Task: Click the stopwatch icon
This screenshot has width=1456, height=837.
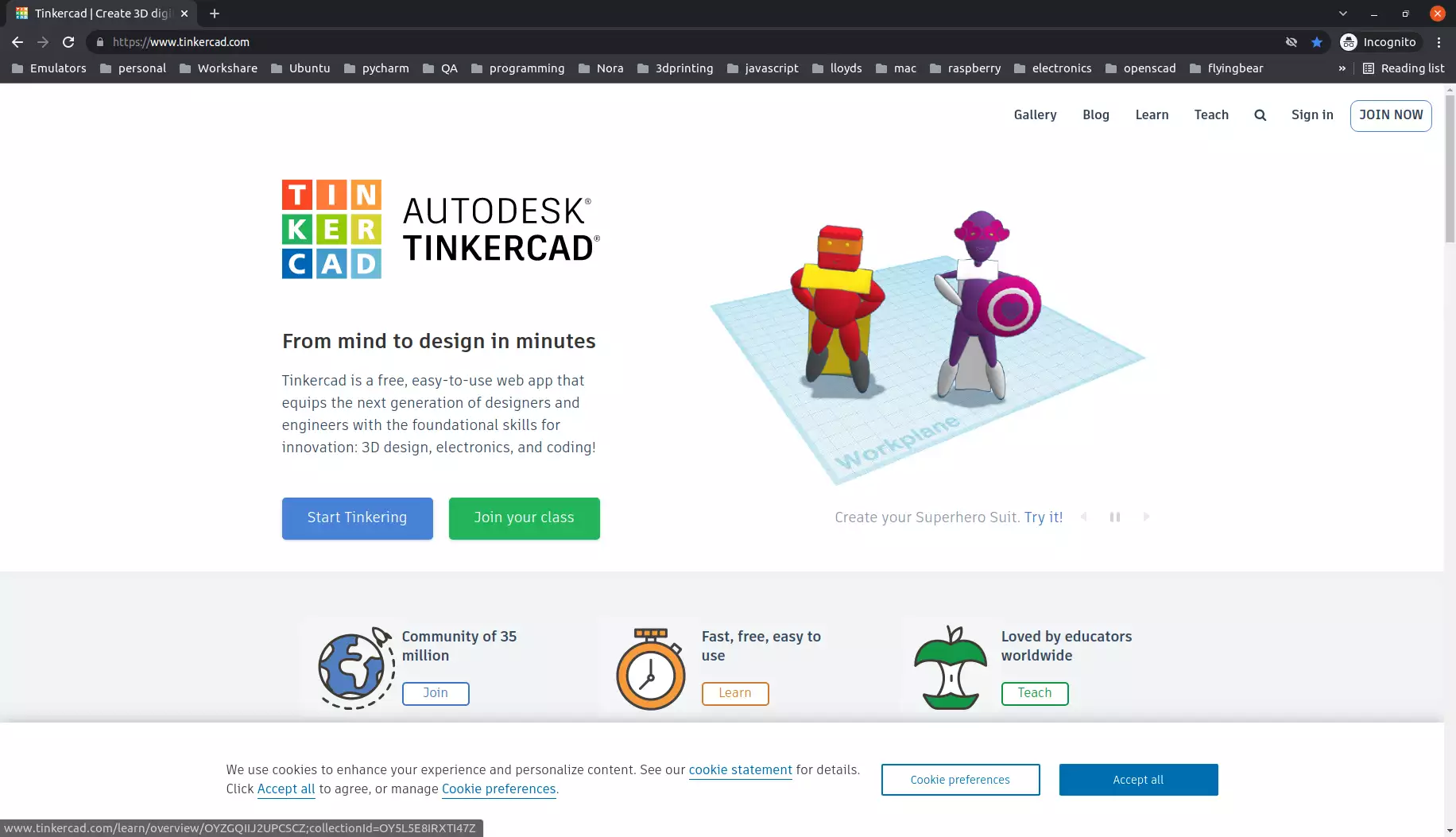Action: 650,668
